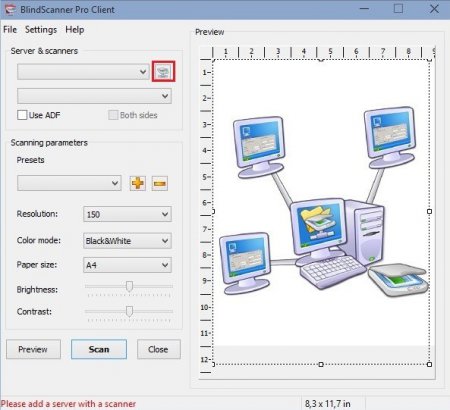
Task: Click the bottom-center selection handle in preview
Action: [321, 364]
